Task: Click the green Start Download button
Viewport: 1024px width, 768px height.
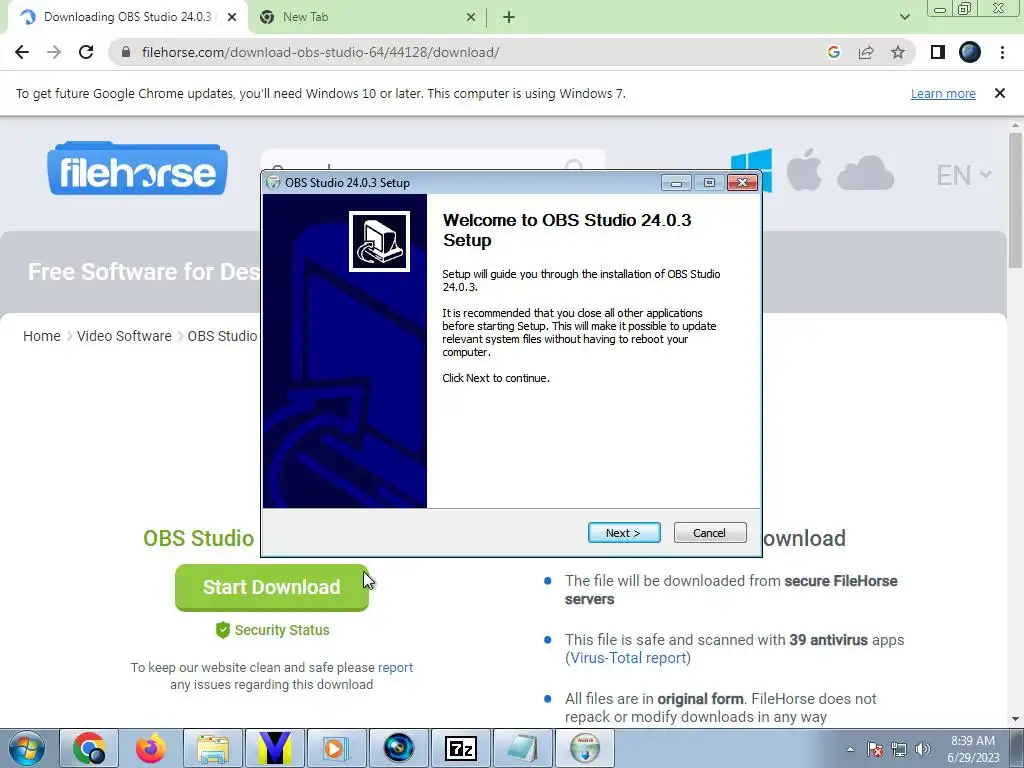Action: pos(272,587)
